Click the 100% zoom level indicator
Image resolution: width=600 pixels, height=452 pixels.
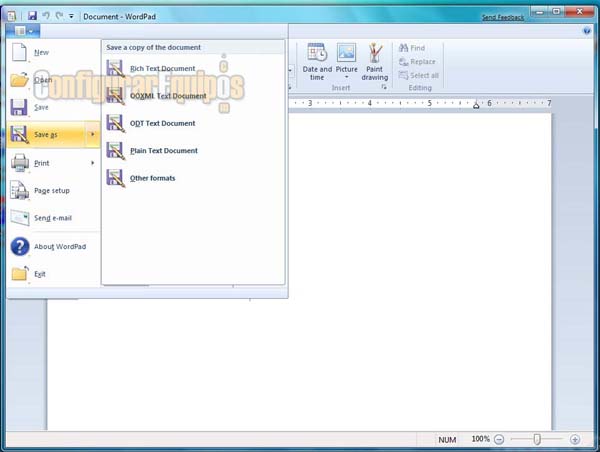pos(481,439)
